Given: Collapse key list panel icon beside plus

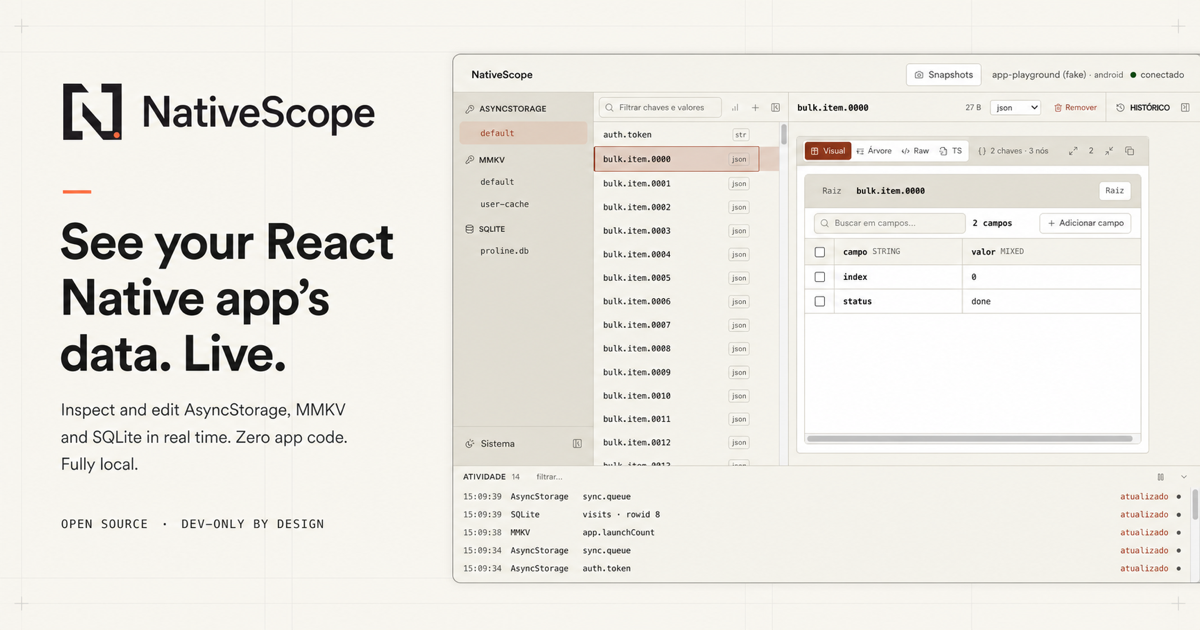Looking at the screenshot, I should [775, 108].
